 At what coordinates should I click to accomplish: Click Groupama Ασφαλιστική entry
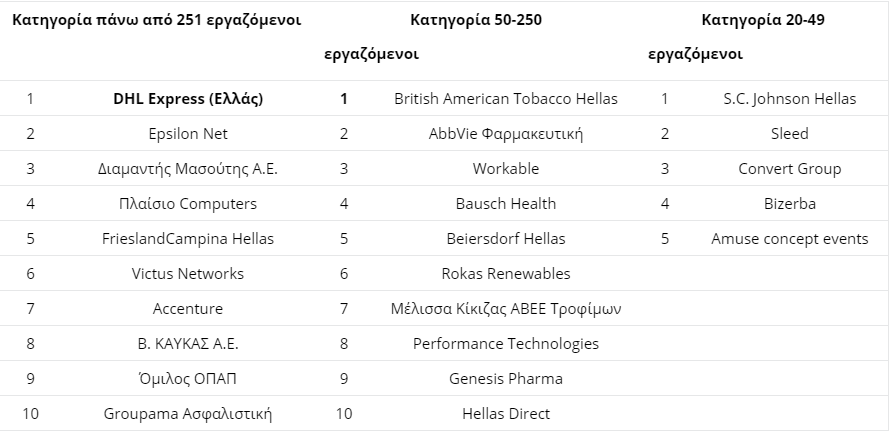(x=188, y=414)
